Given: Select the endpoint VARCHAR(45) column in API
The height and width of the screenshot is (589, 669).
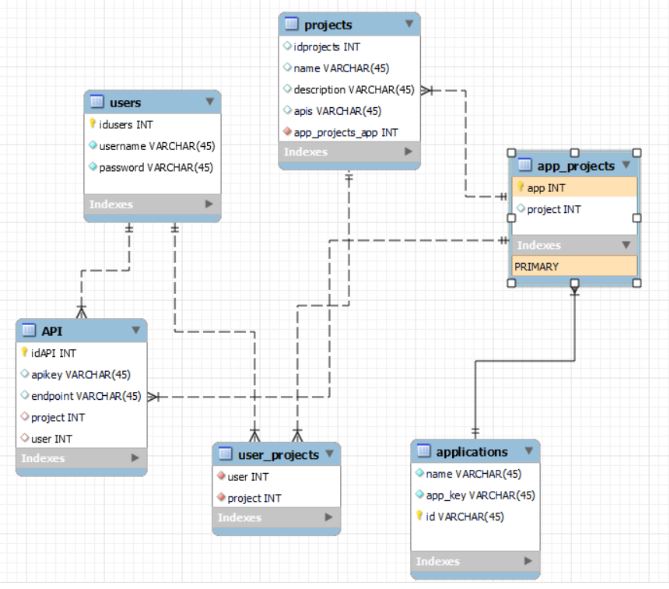Looking at the screenshot, I should click(x=80, y=396).
